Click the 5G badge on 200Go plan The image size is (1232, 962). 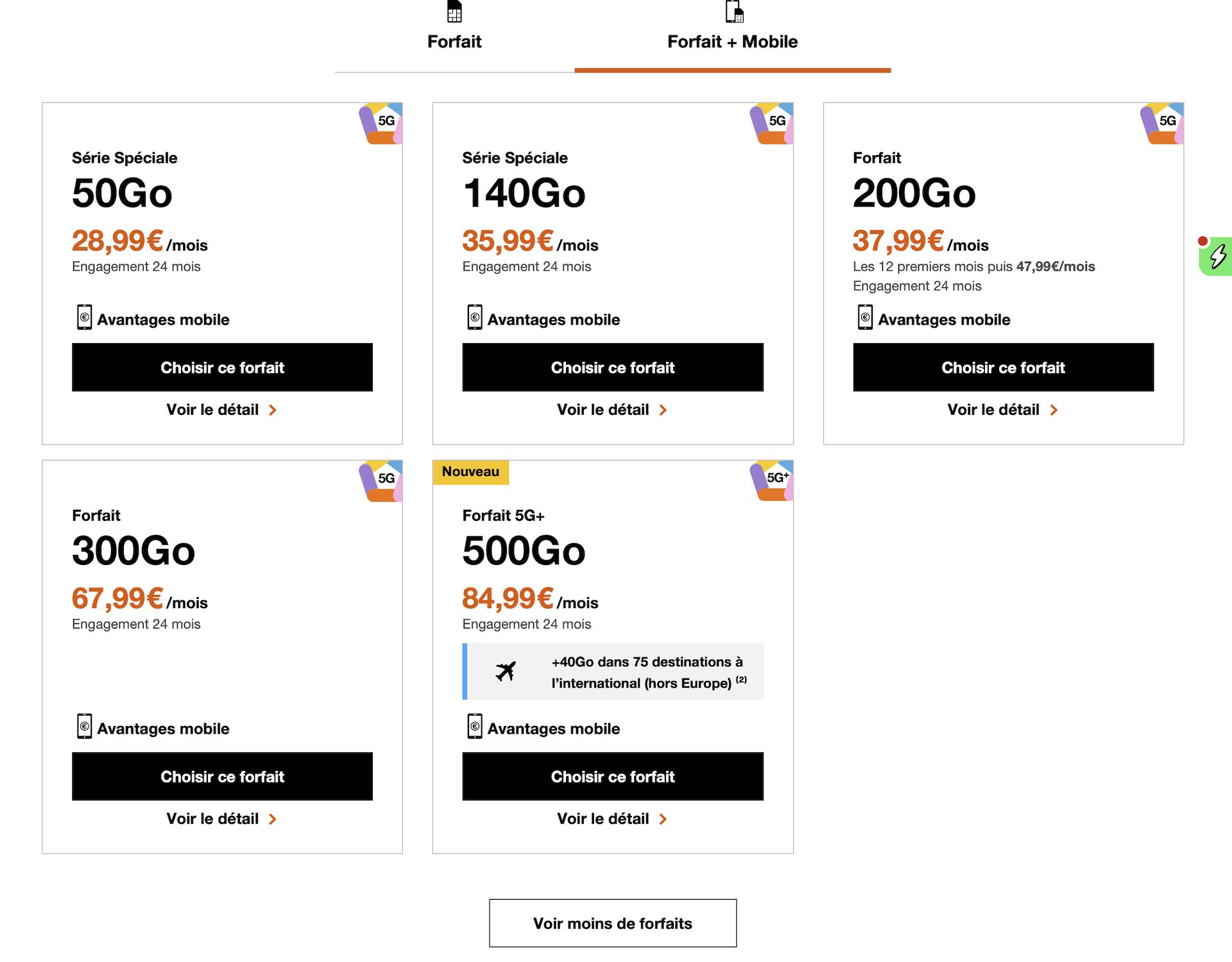coord(1163,122)
